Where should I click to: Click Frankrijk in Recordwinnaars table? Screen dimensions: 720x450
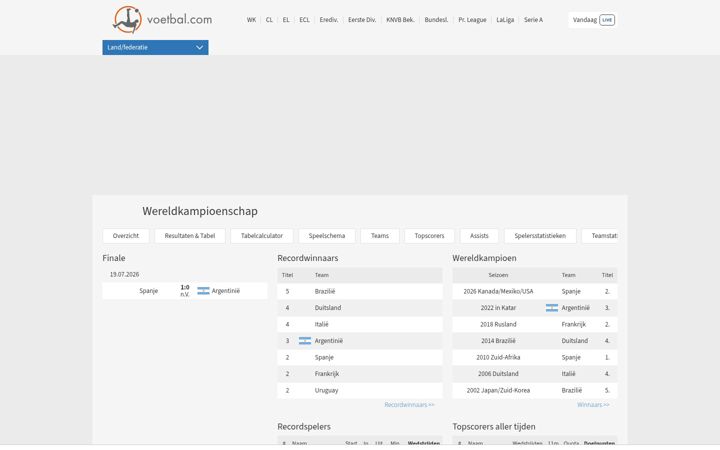[327, 374]
